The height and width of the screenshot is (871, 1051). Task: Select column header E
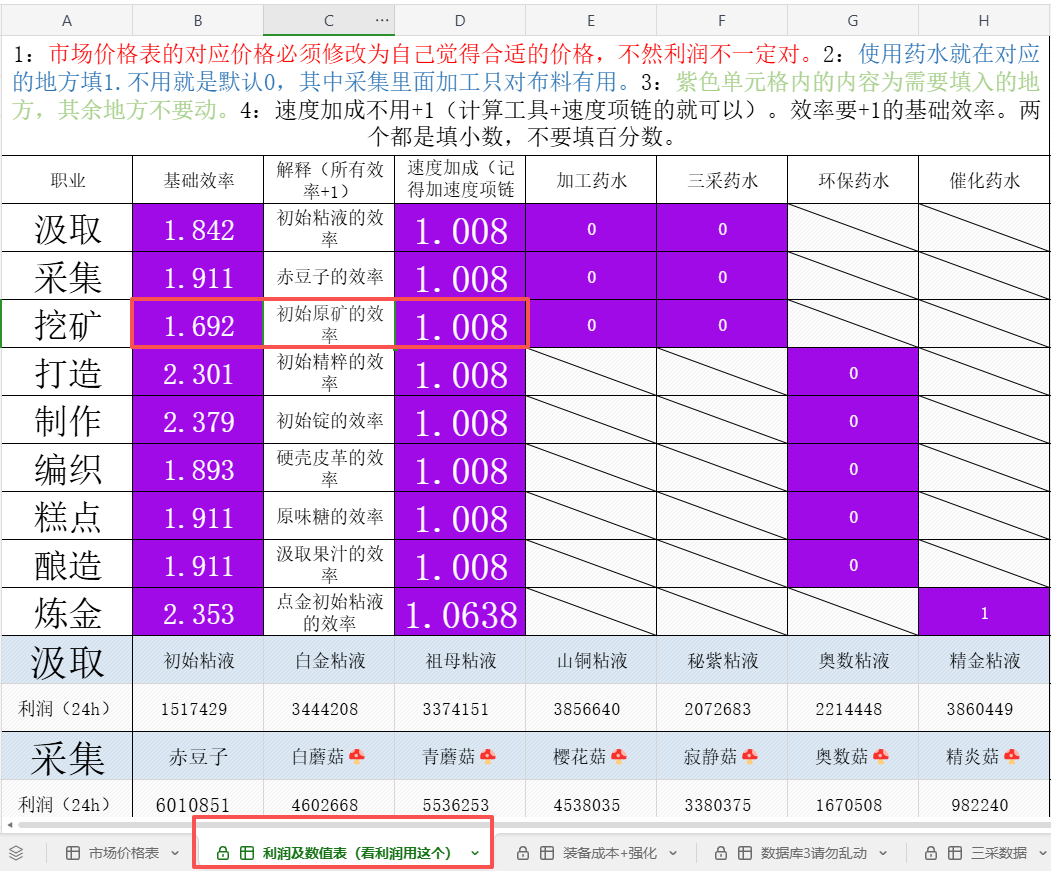[x=591, y=20]
